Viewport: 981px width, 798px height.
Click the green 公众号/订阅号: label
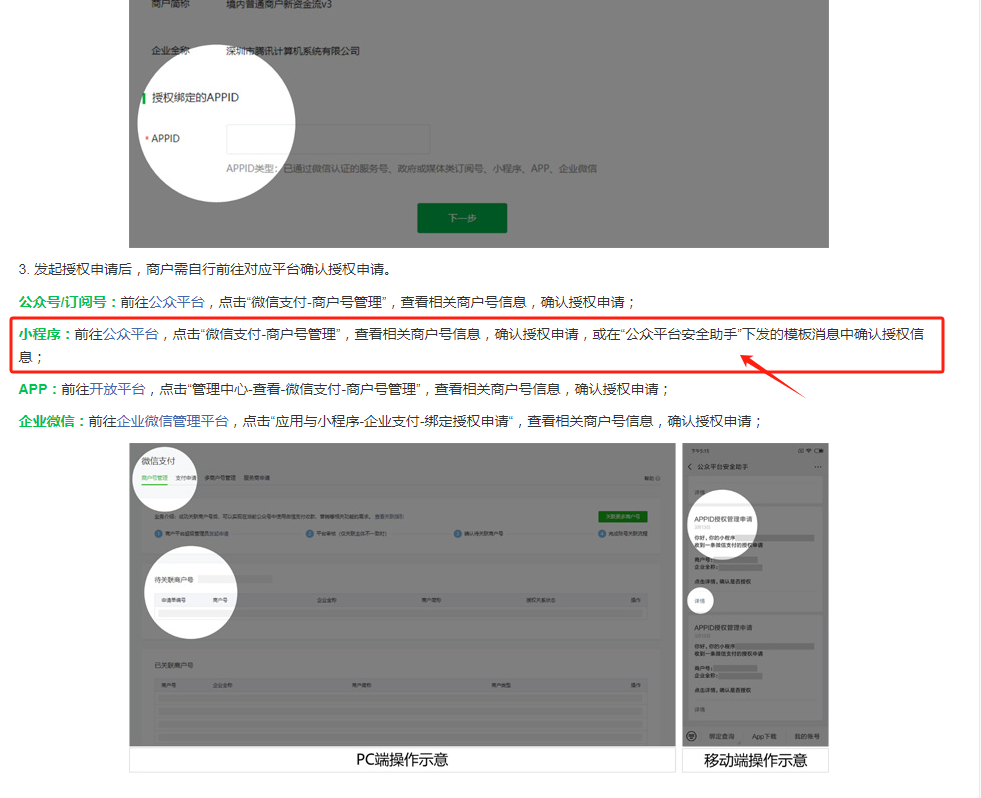point(68,302)
